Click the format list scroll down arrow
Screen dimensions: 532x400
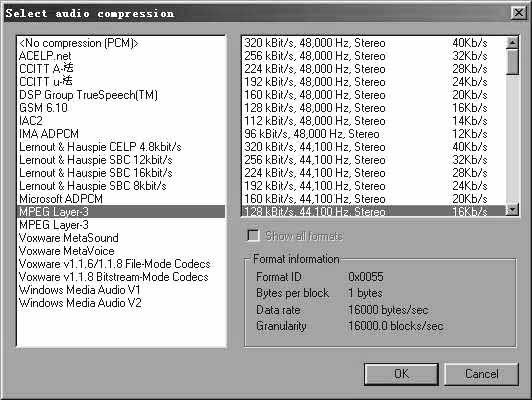[x=512, y=209]
